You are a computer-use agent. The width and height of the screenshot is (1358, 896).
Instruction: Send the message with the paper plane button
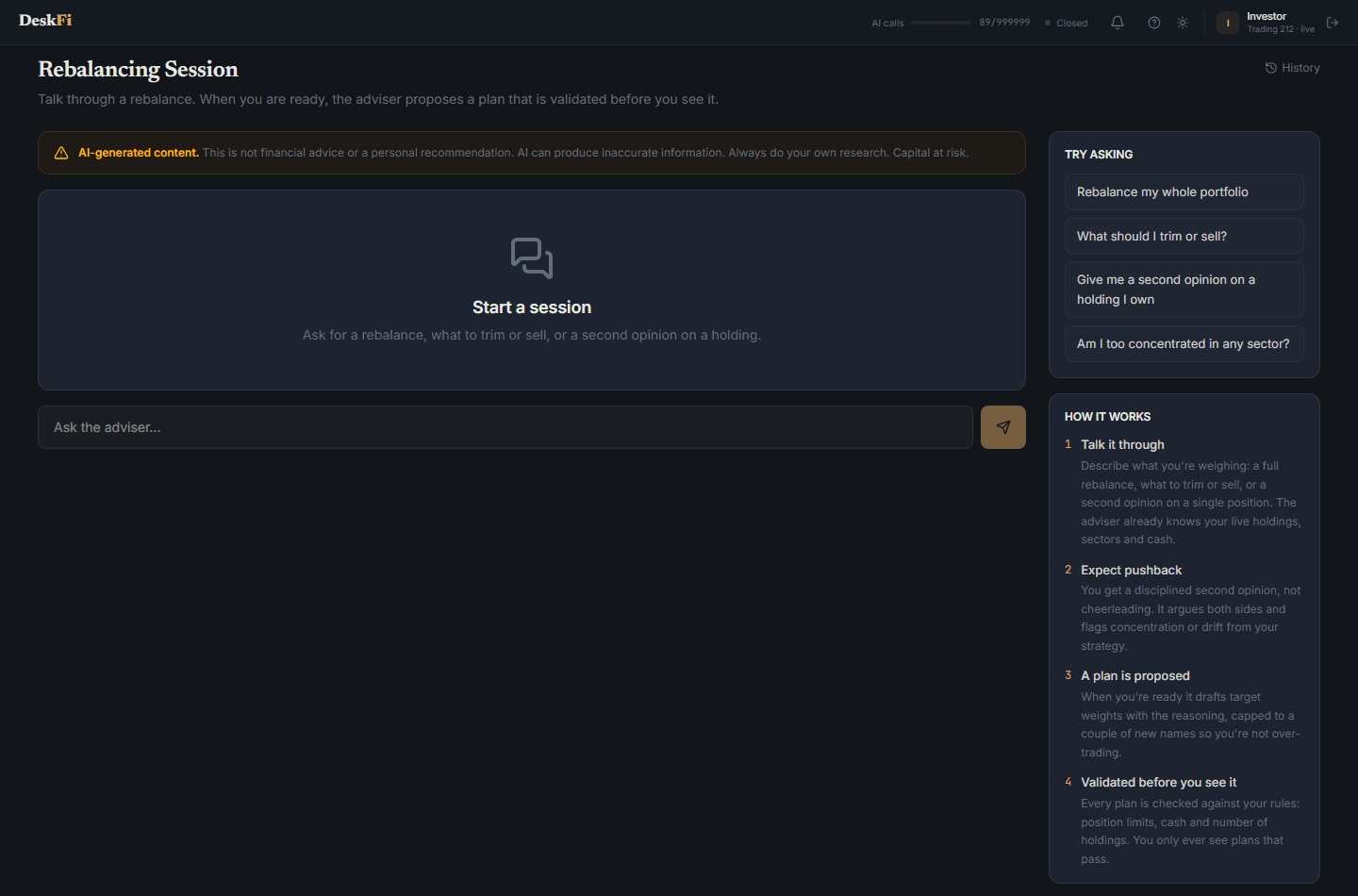[1003, 427]
